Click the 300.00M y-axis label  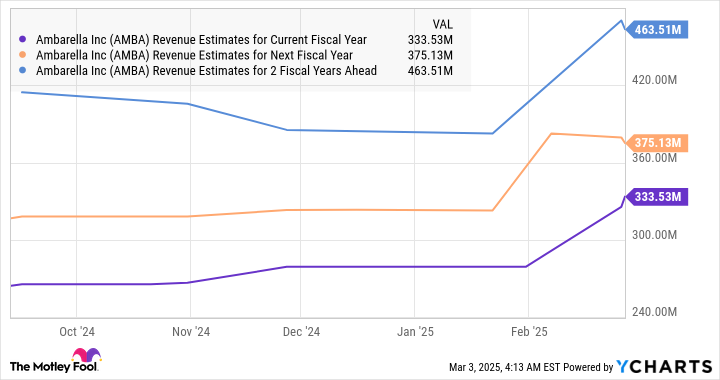pos(654,235)
